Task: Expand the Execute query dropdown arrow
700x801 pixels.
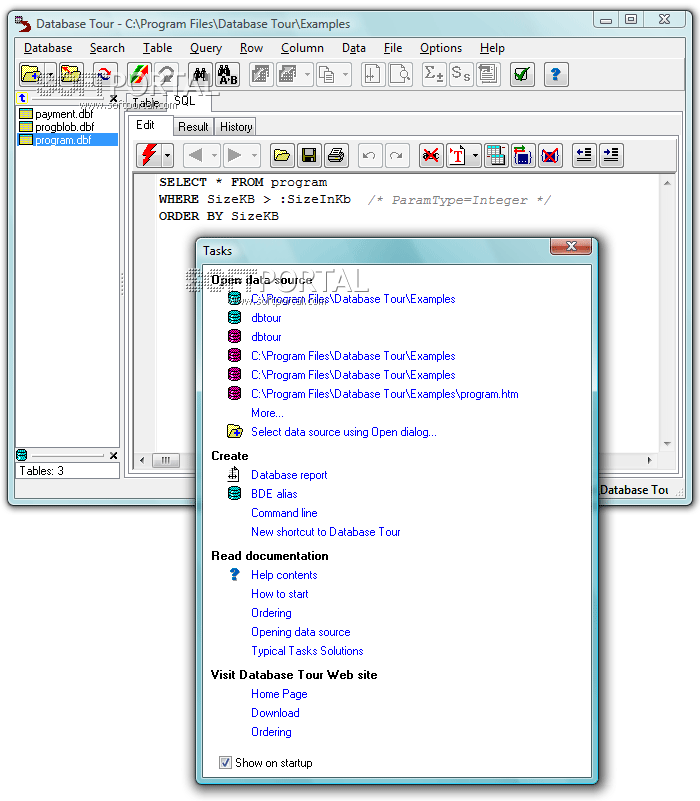Action: (x=168, y=155)
